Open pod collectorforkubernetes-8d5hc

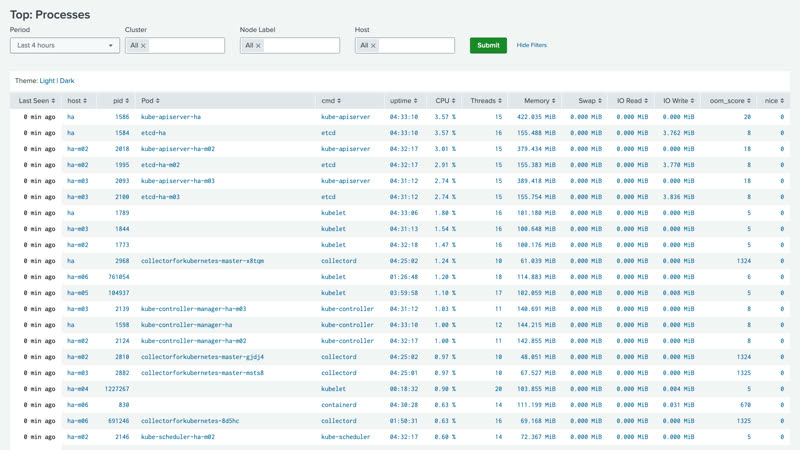190,421
